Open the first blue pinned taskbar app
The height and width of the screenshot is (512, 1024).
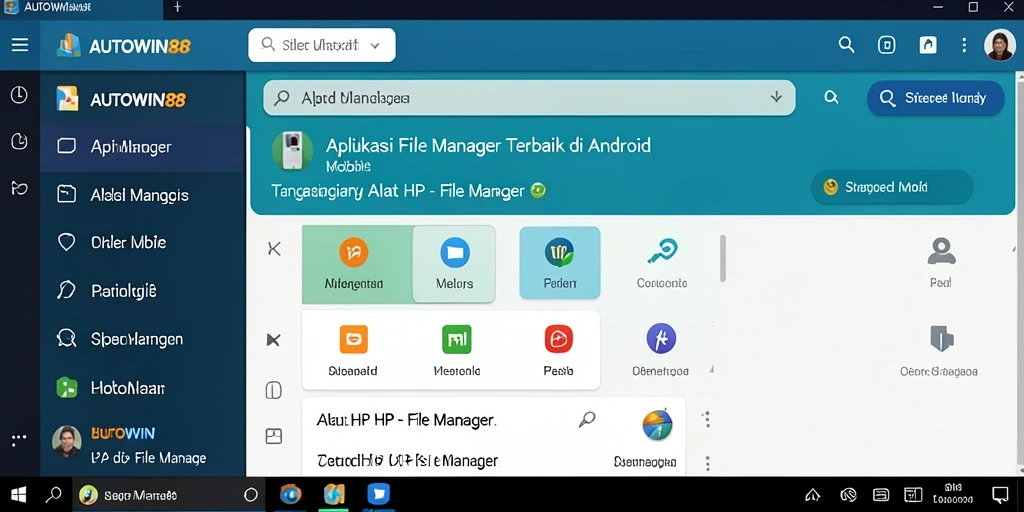289,494
